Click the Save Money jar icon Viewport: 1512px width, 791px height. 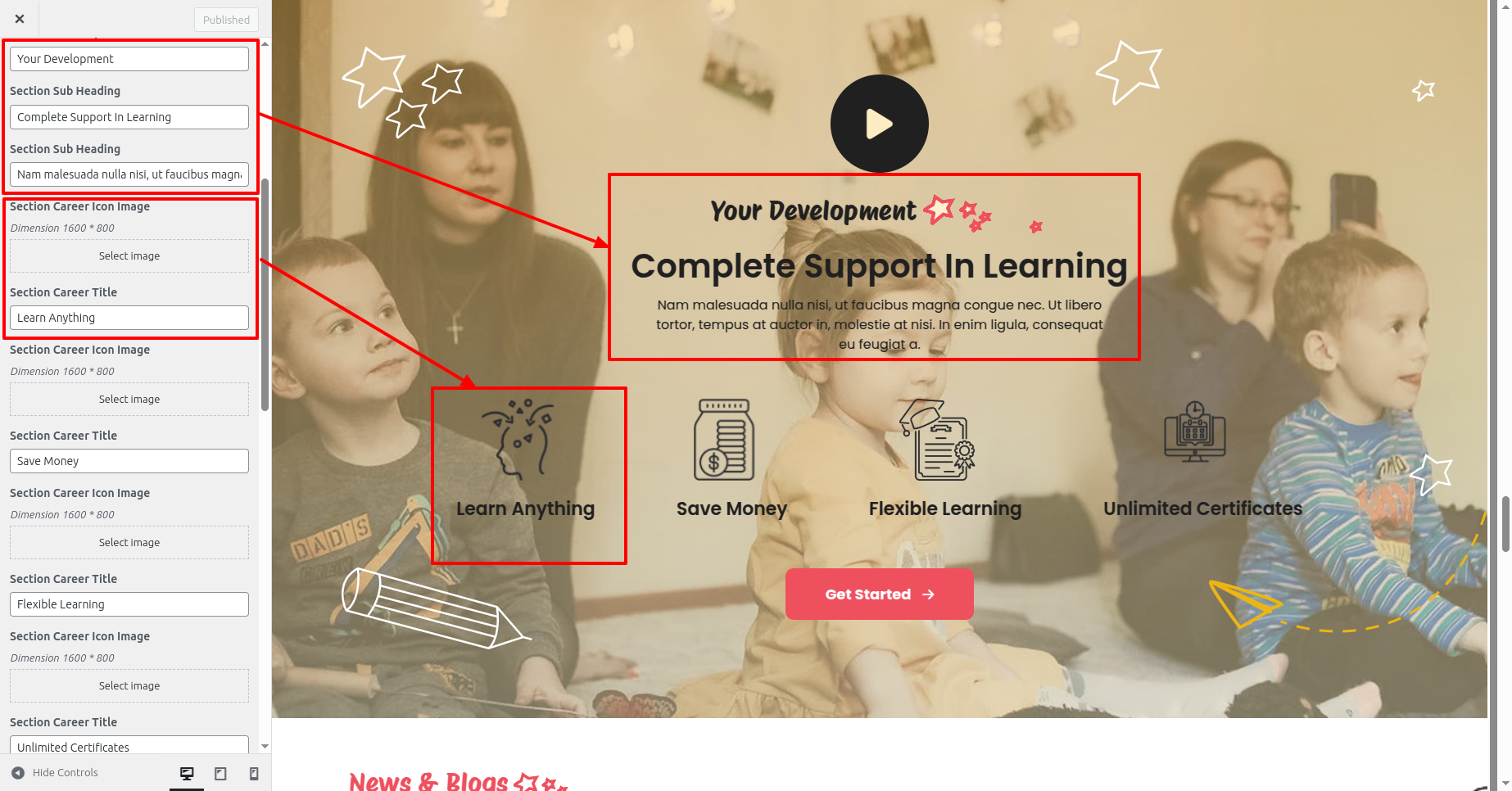pos(723,440)
